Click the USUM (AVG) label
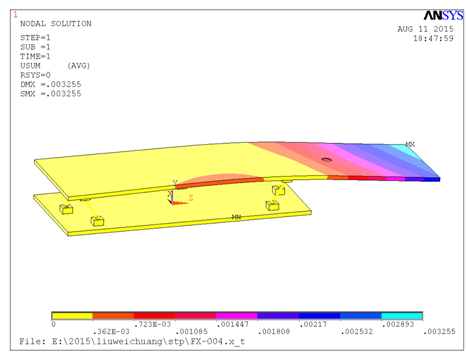Viewport: 467px width, 360px height. pos(55,66)
